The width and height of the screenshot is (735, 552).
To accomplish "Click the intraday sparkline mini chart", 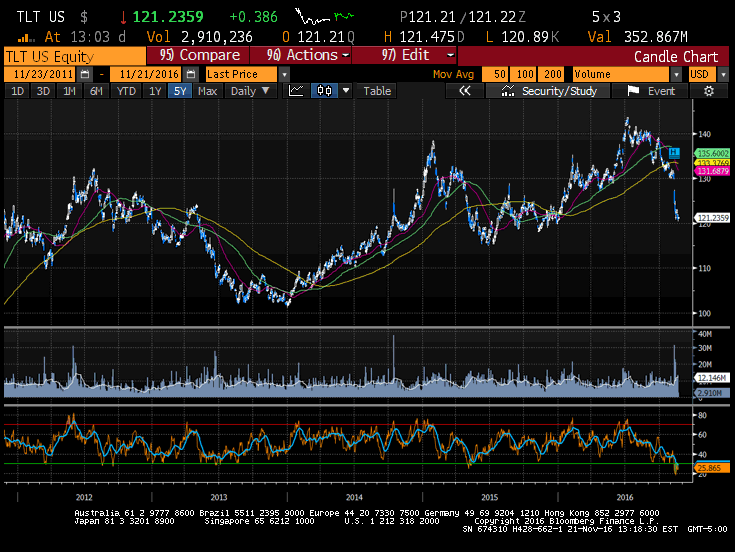I will click(x=325, y=17).
